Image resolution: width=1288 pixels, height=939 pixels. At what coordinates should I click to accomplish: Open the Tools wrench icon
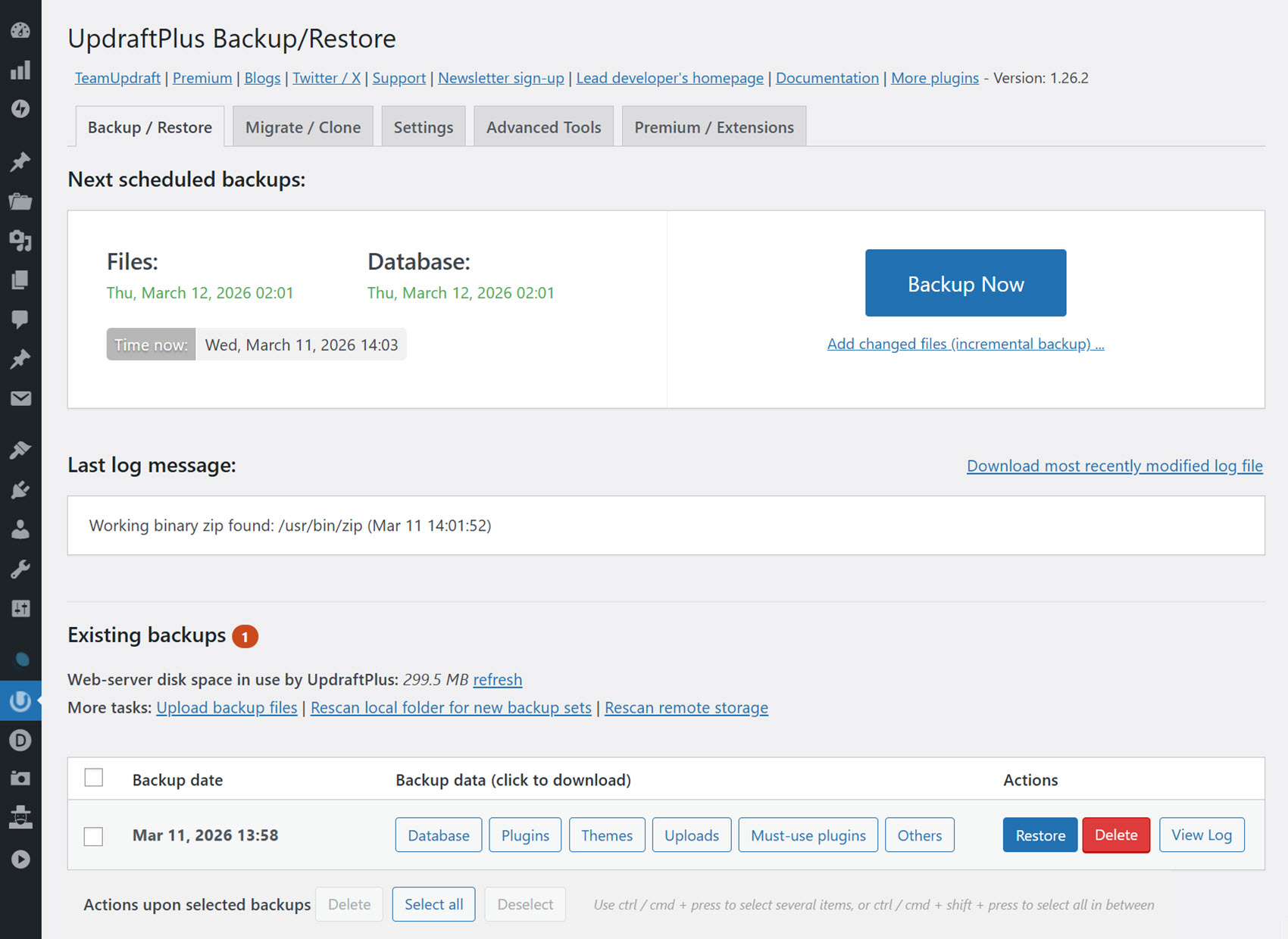pyautogui.click(x=20, y=569)
